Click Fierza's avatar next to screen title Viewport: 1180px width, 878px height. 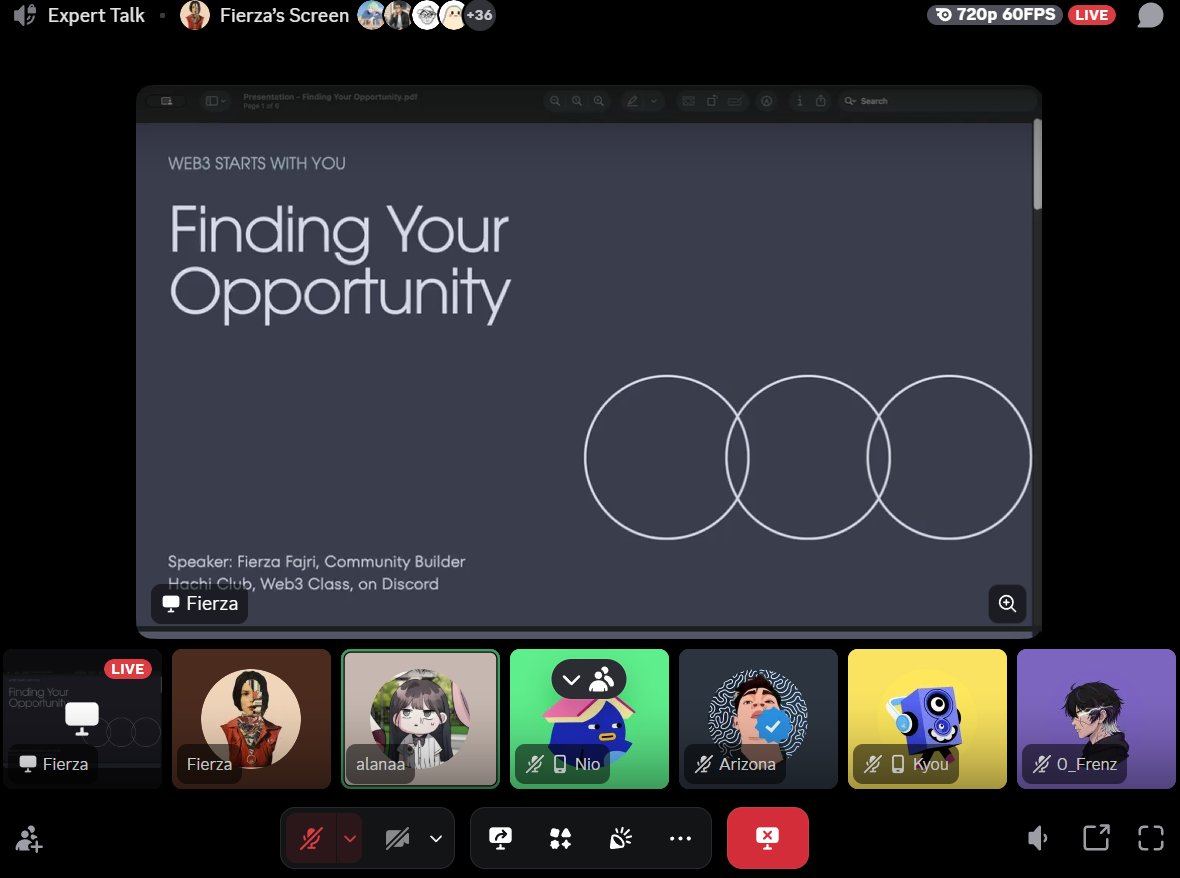[x=195, y=15]
